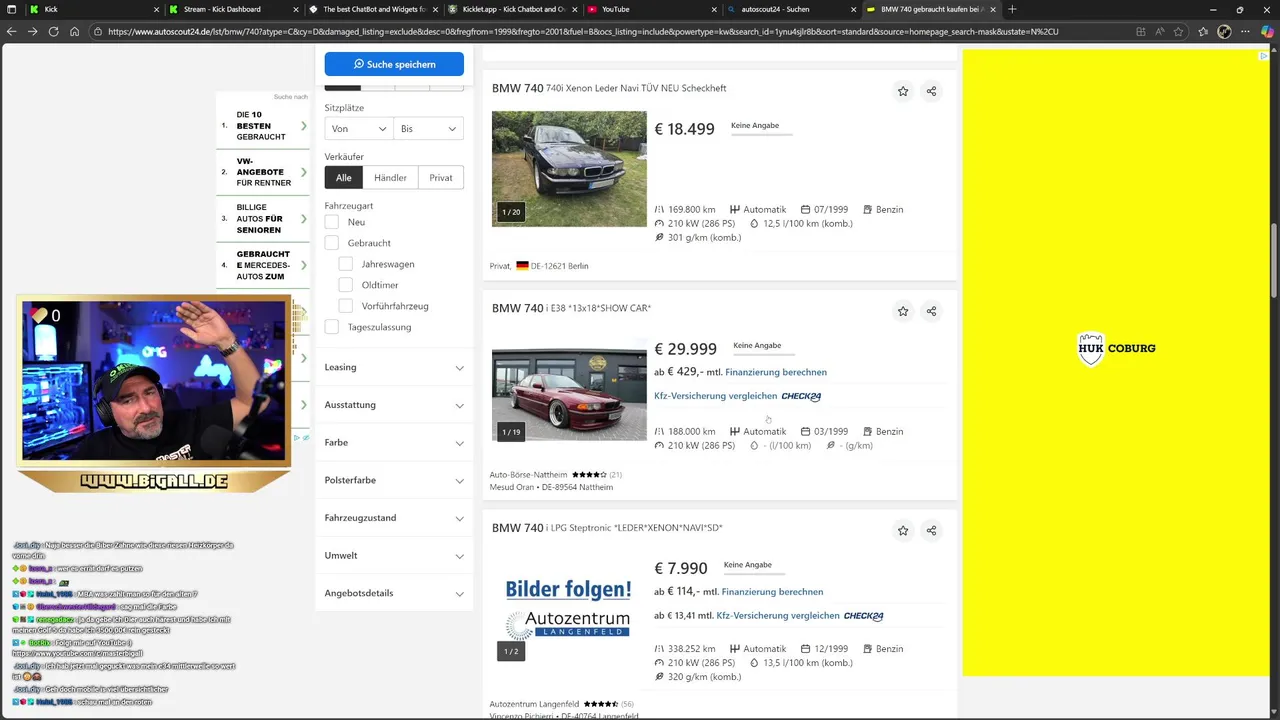Screen dimensions: 1280x720
Task: Open VW-Angebote für Rentner ad link
Action: click(x=264, y=172)
